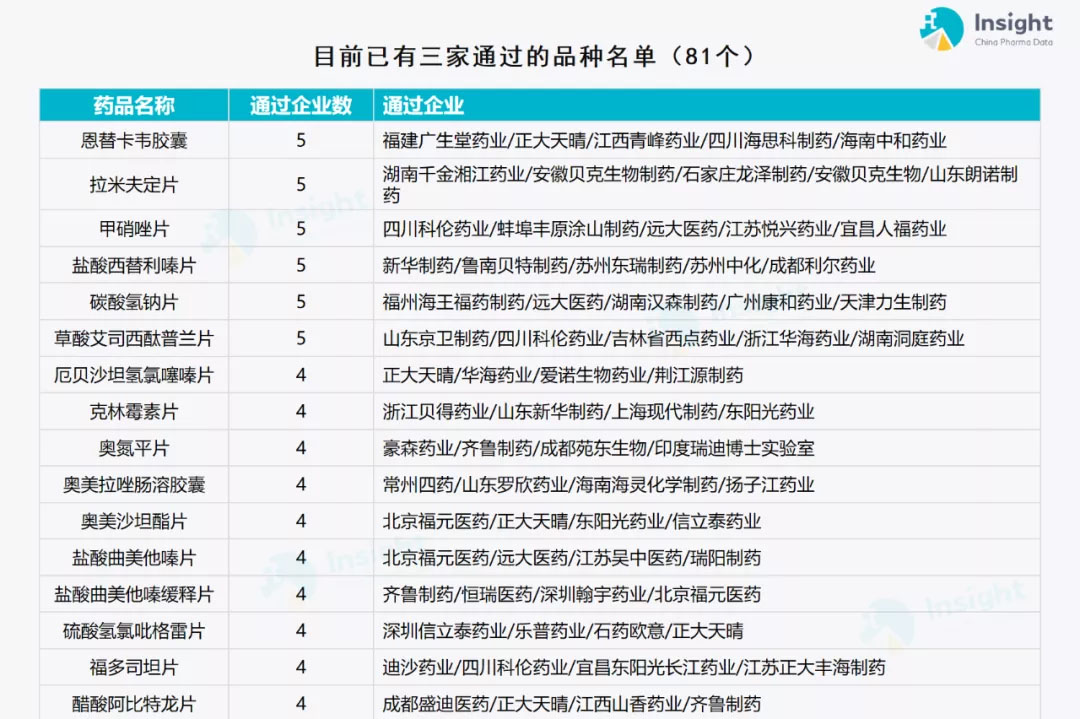This screenshot has width=1080, height=719.
Task: Select the 恩替卡韦胶囊 drug name cell
Action: pos(134,141)
